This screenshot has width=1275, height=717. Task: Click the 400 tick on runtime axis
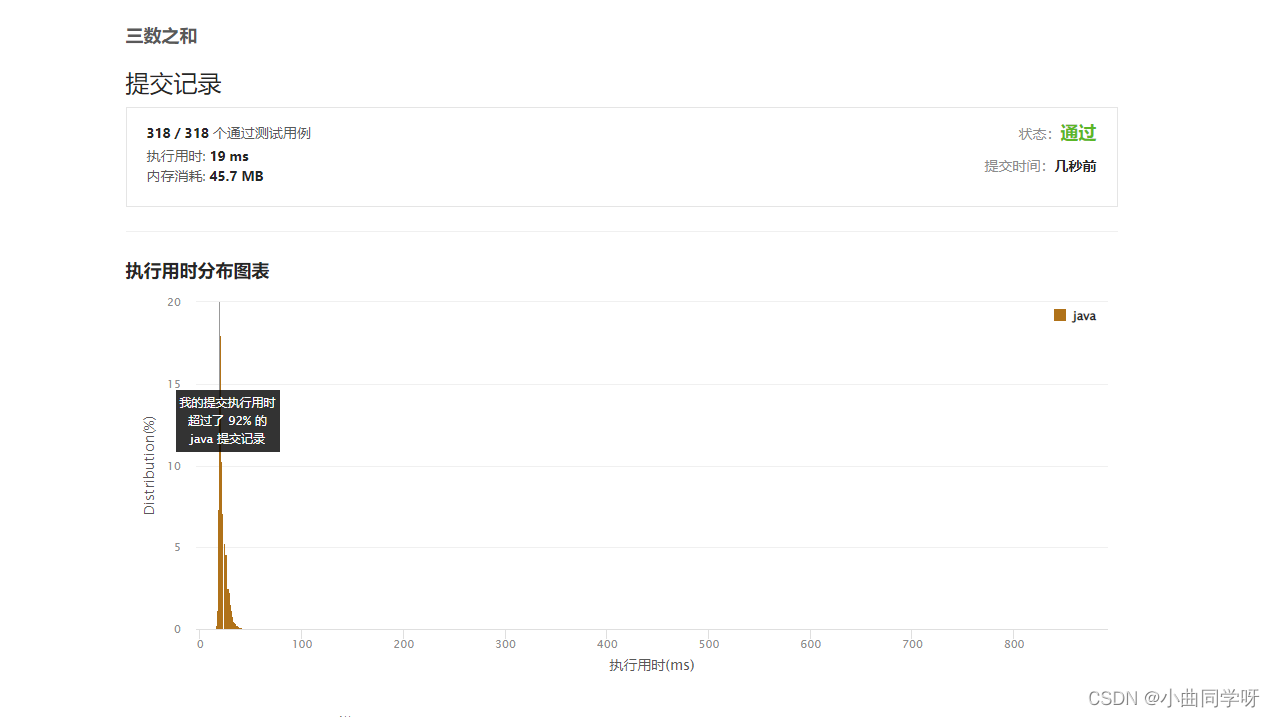(607, 644)
